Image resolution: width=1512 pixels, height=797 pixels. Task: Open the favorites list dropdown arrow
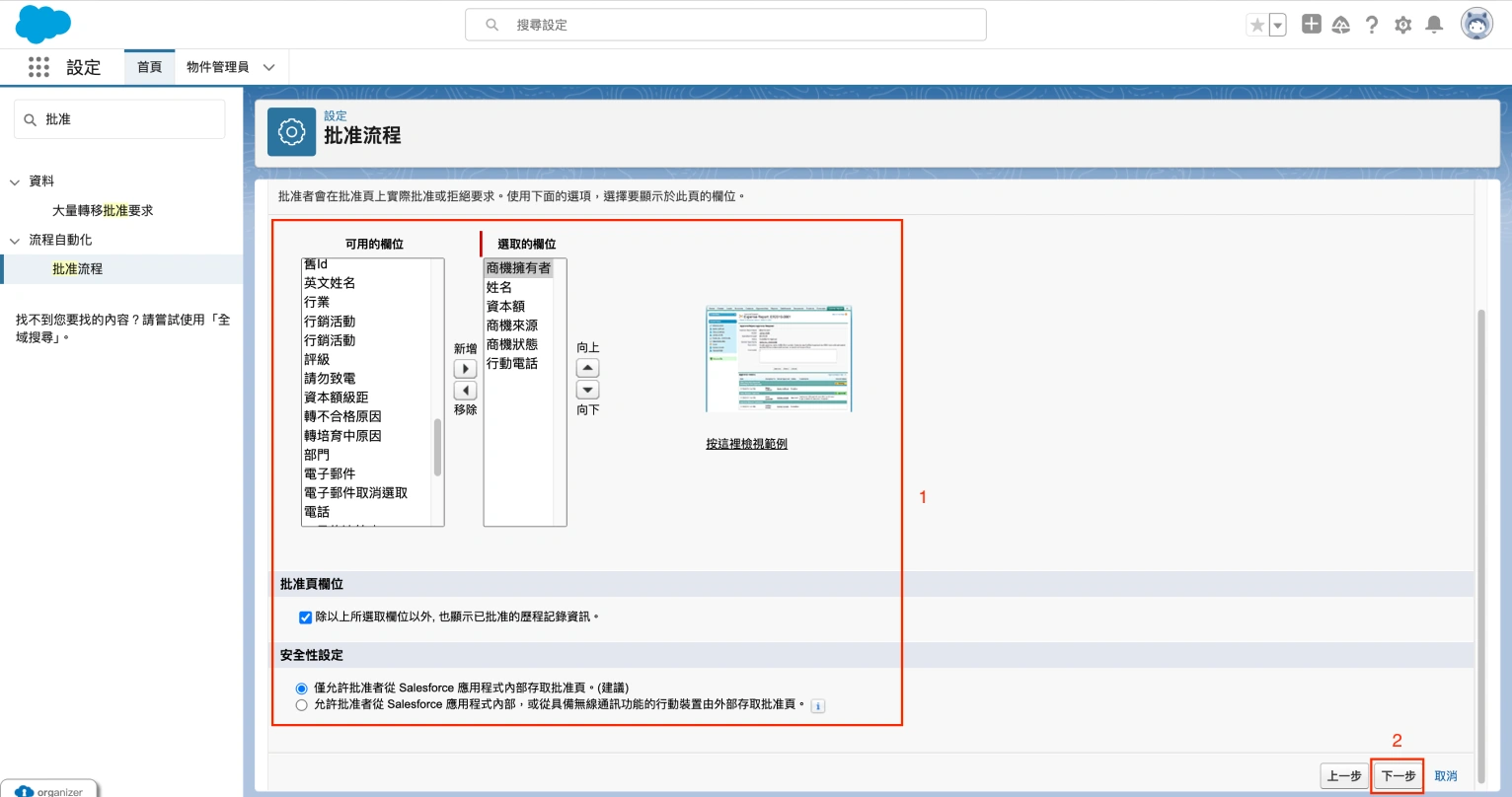pyautogui.click(x=1278, y=25)
